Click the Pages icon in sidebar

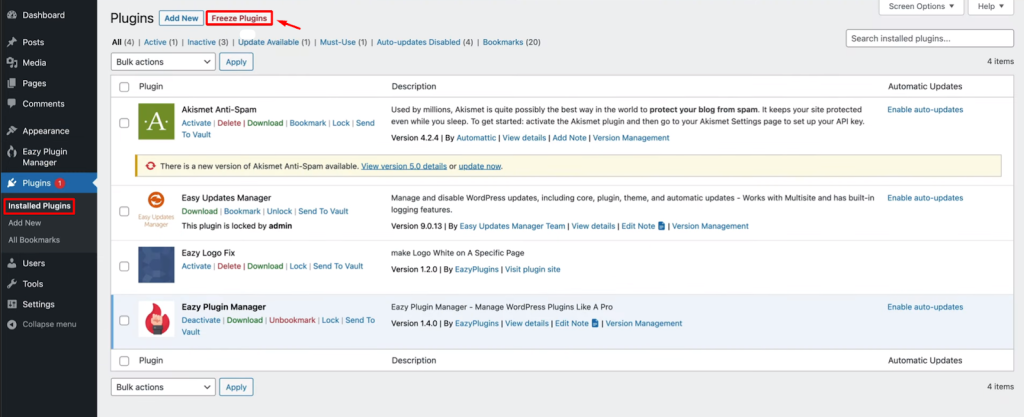tap(11, 84)
